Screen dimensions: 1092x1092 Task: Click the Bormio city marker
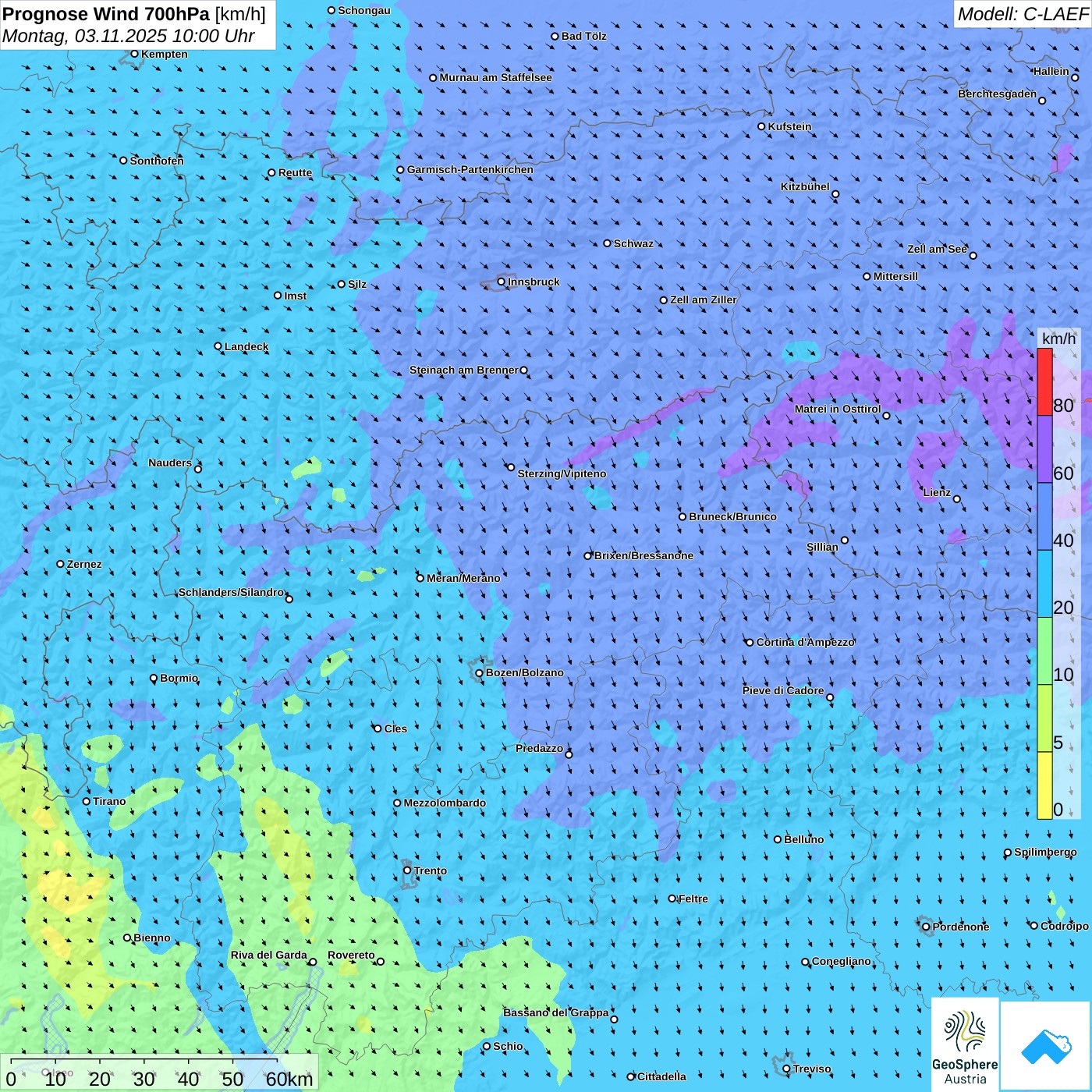tap(154, 679)
